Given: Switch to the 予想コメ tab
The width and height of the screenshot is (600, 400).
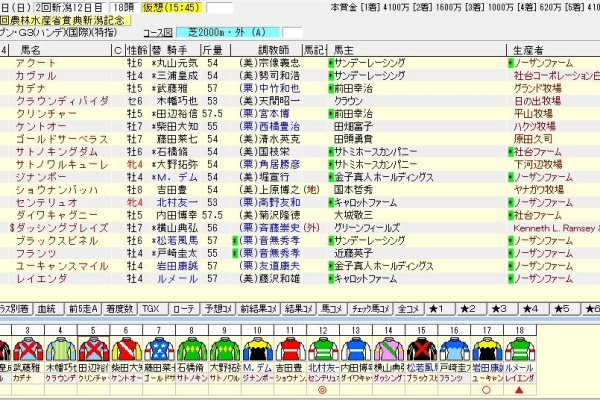Looking at the screenshot, I should pos(218,309).
